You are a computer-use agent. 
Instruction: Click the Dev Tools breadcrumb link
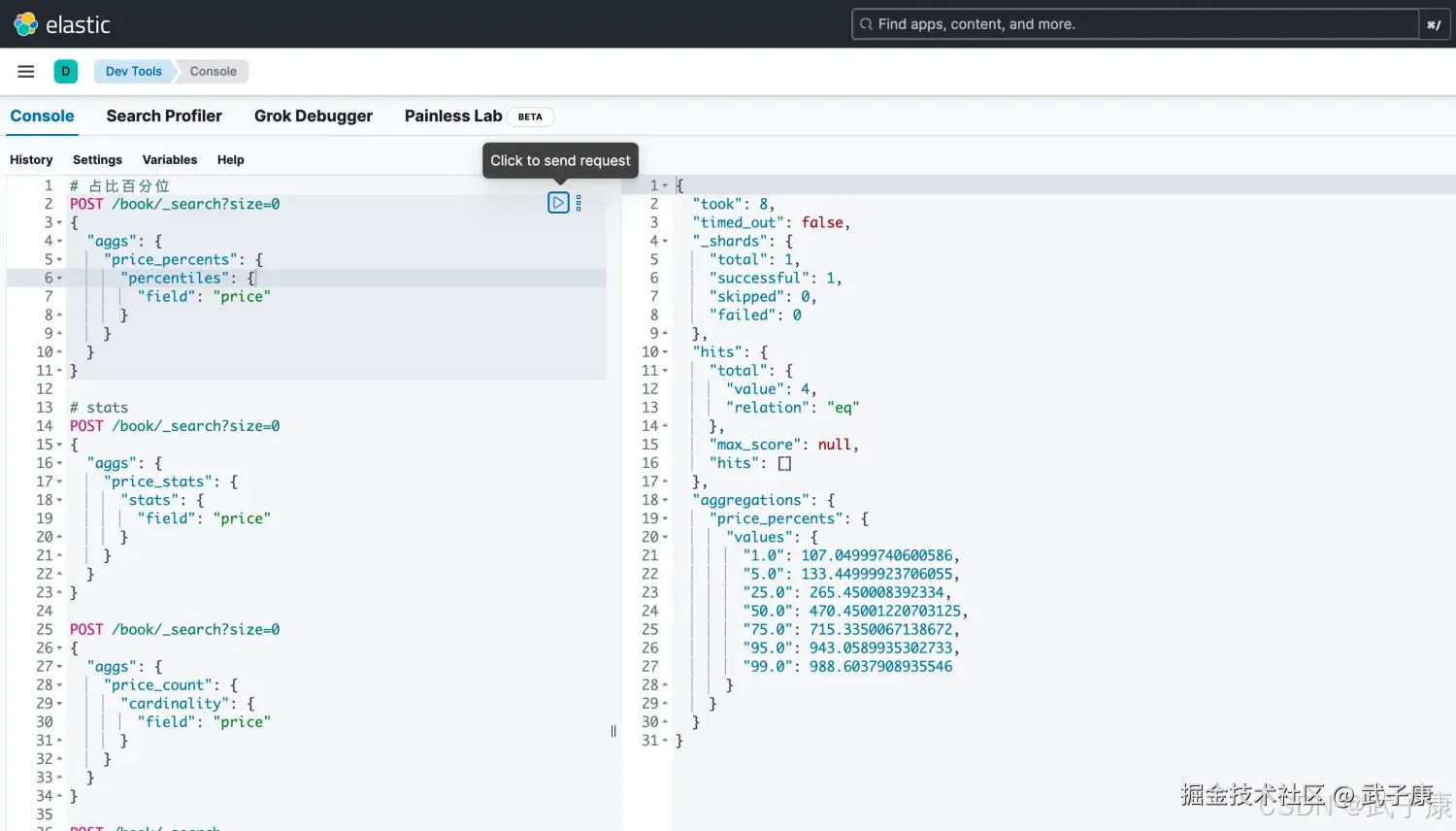click(x=134, y=71)
